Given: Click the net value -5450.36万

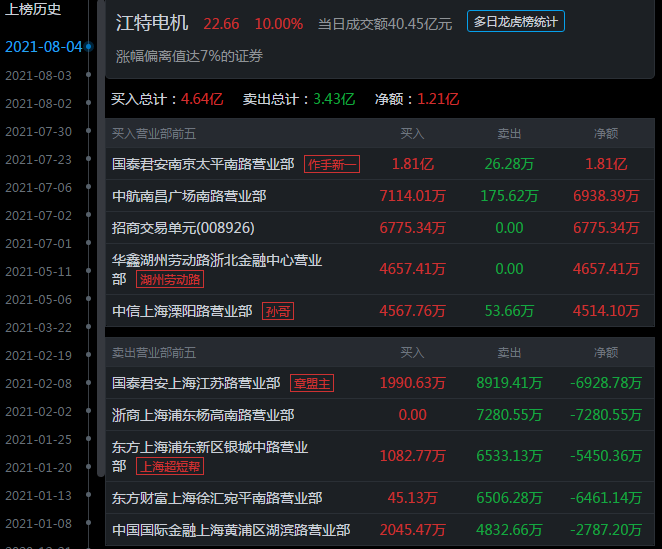Looking at the screenshot, I should (606, 456).
